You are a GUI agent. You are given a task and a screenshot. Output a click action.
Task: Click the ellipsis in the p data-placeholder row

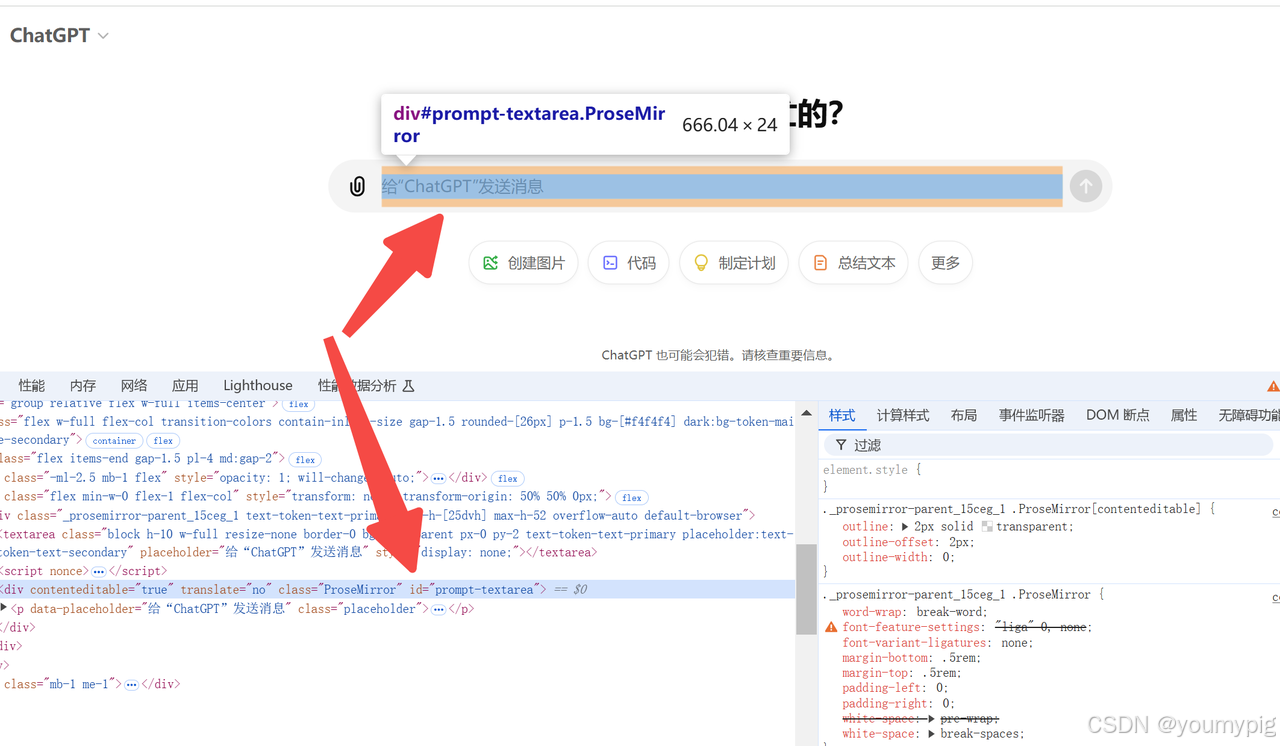click(438, 609)
